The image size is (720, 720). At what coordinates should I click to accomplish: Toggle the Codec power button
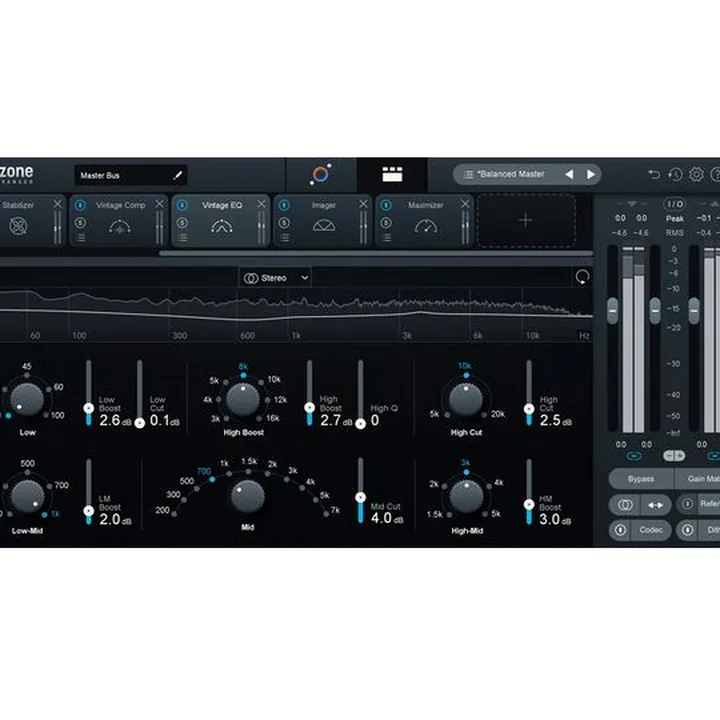click(x=620, y=530)
